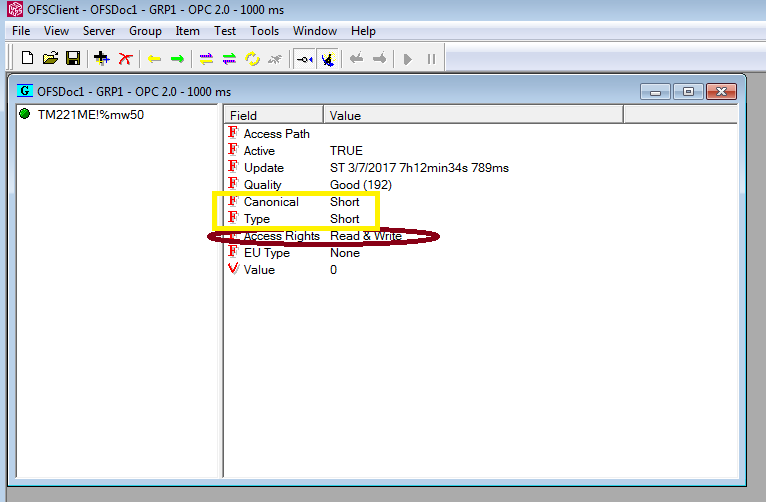Select the Type field label
The width and height of the screenshot is (766, 502).
(x=257, y=219)
